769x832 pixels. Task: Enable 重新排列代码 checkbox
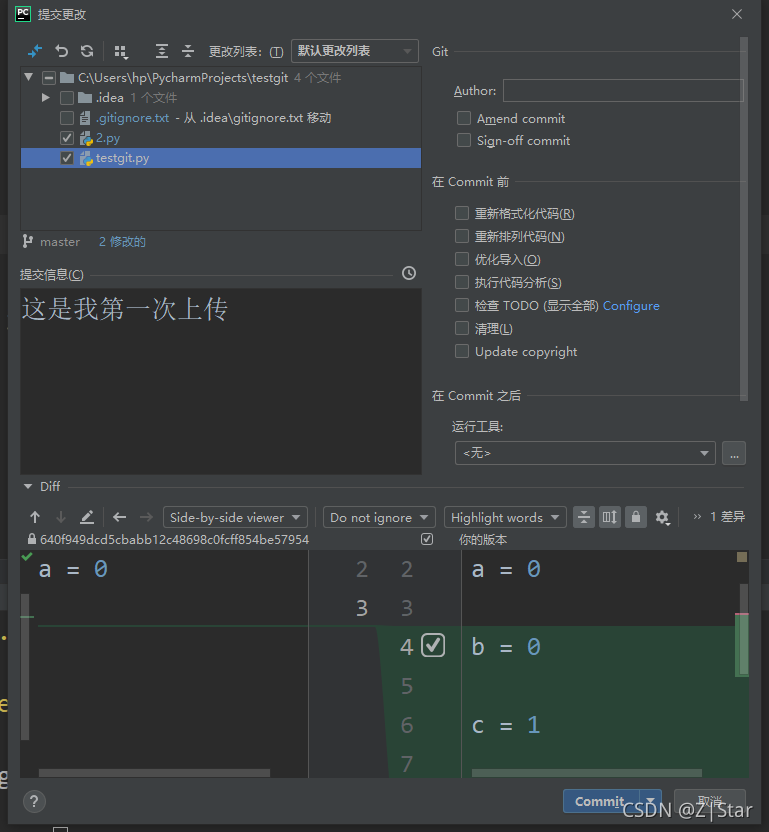(462, 236)
